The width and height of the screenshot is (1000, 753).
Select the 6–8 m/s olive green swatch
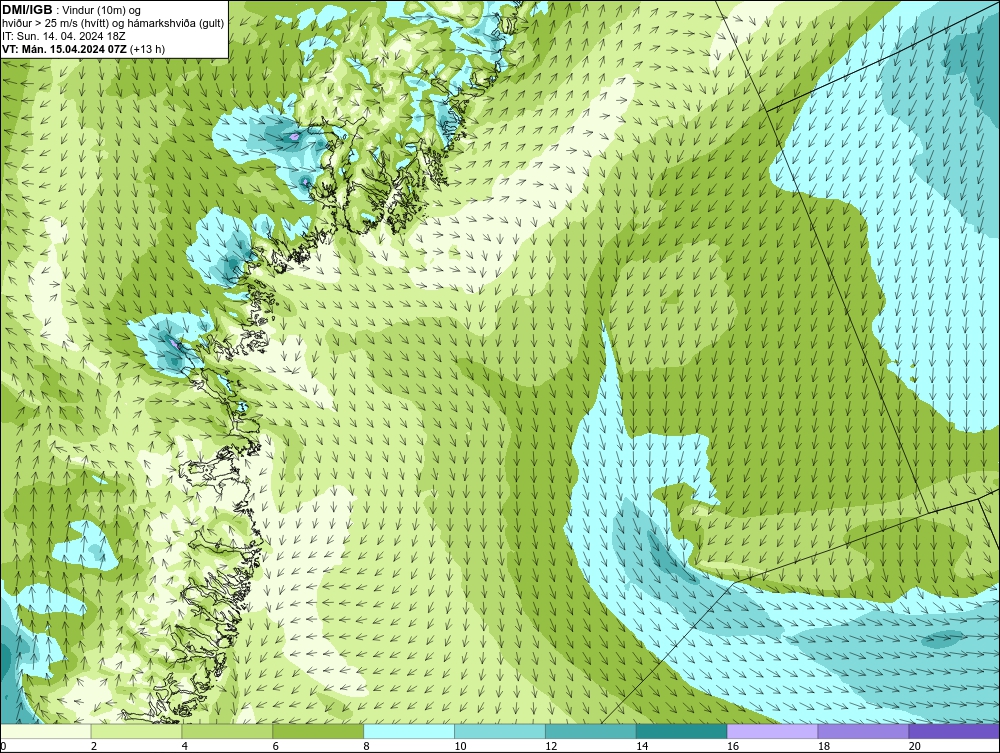(x=318, y=731)
